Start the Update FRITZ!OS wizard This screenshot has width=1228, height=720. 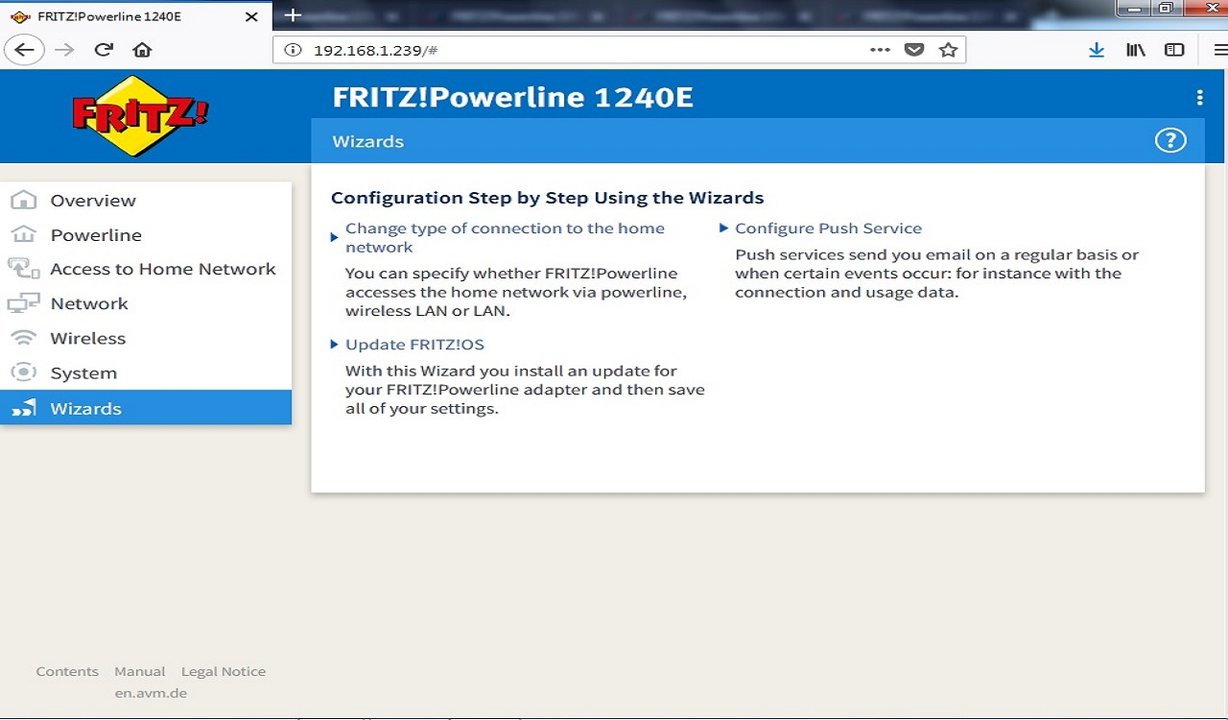click(x=415, y=344)
